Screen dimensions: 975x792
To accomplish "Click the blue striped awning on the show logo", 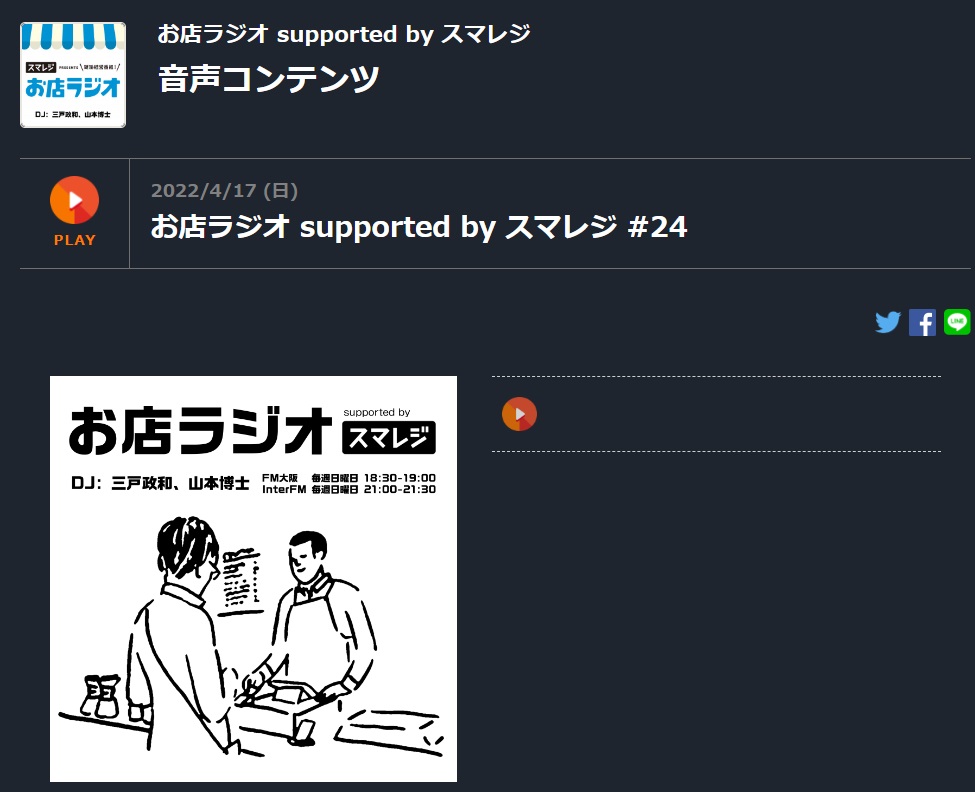I will point(73,36).
